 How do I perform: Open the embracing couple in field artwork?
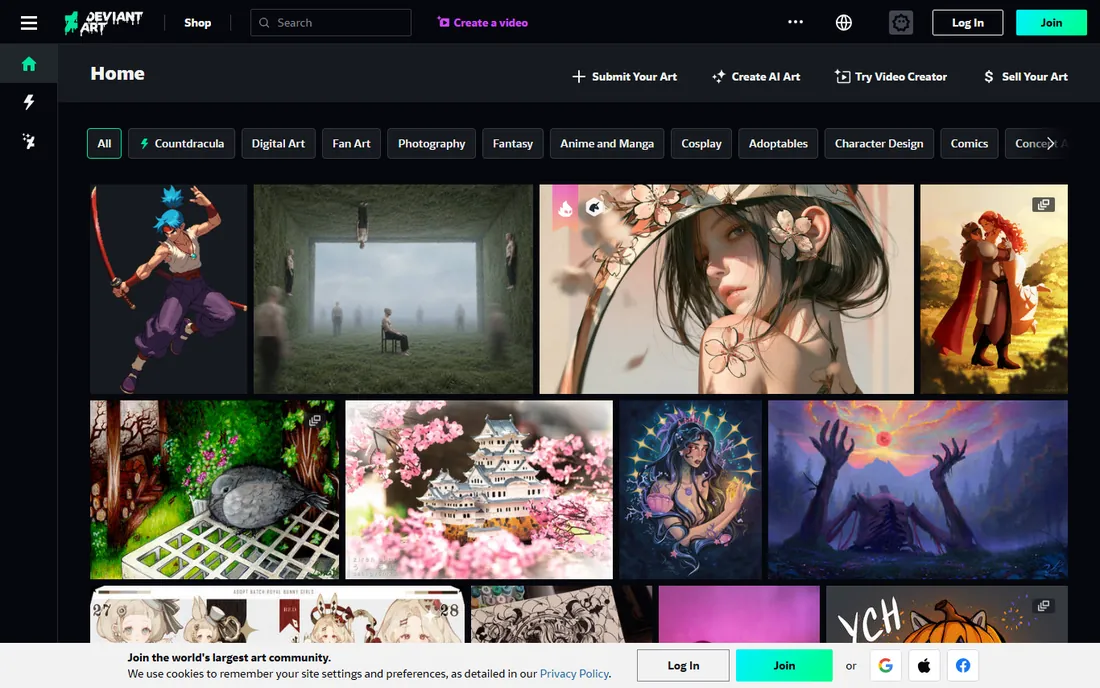click(x=994, y=289)
